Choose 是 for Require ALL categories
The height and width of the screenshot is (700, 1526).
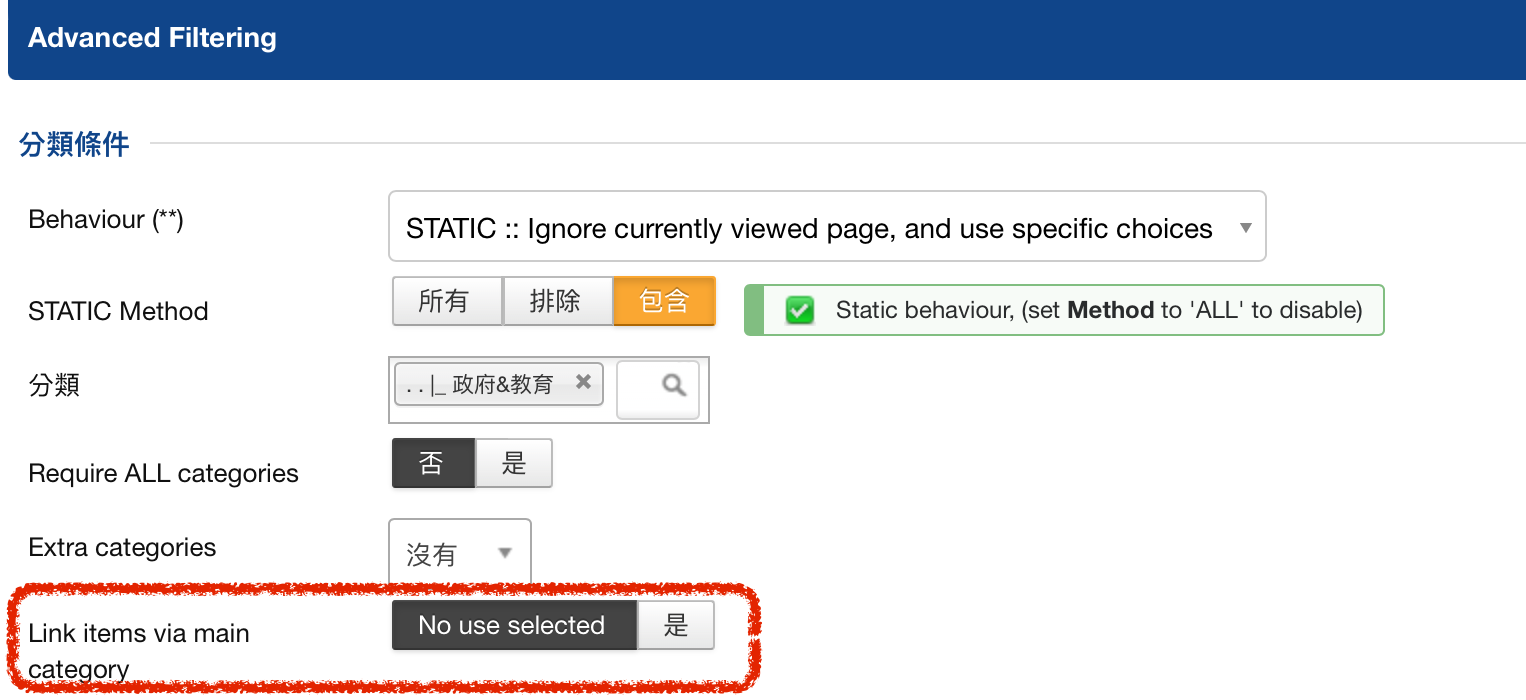click(514, 464)
